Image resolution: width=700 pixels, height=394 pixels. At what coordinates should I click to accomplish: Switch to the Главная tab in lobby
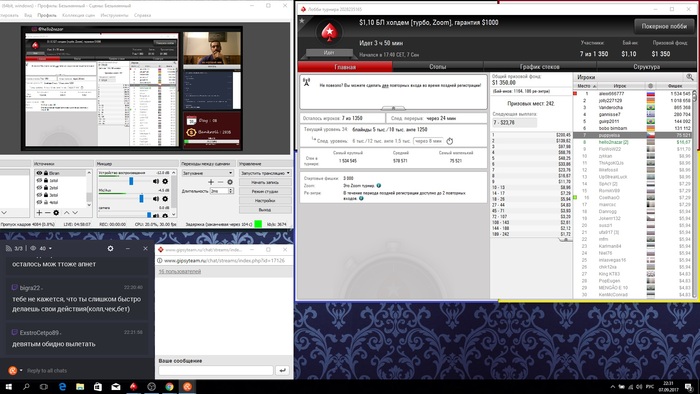345,67
